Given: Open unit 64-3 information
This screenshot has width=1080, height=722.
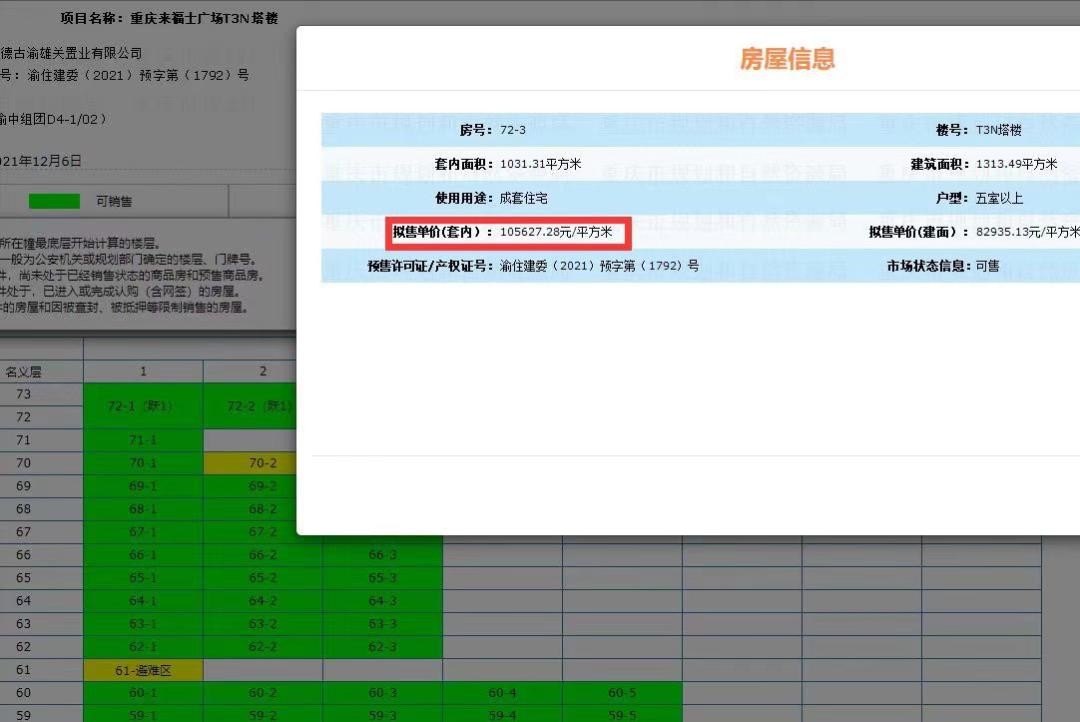Looking at the screenshot, I should click(x=382, y=601).
